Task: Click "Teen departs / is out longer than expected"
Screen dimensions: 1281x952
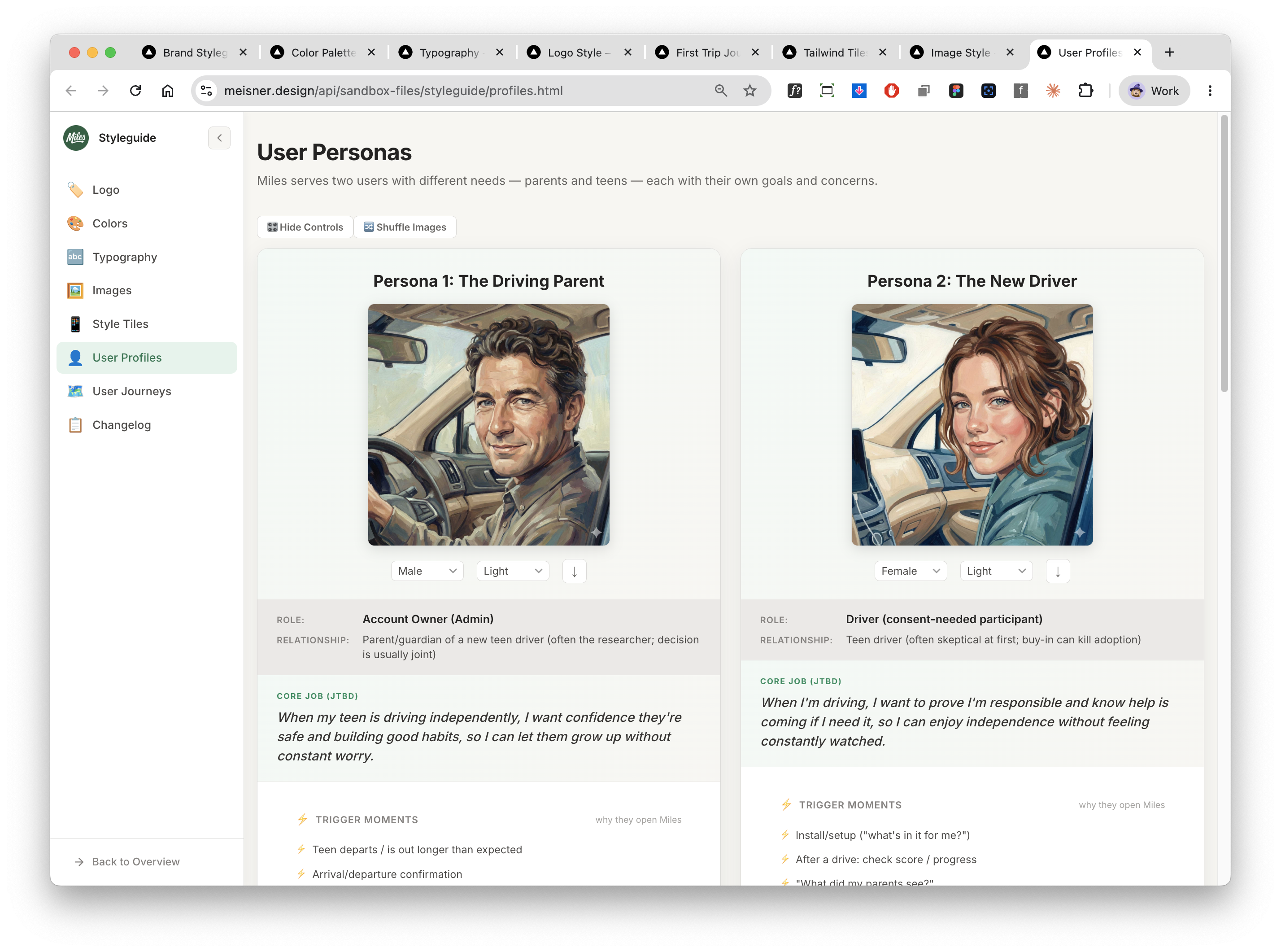Action: pos(417,849)
